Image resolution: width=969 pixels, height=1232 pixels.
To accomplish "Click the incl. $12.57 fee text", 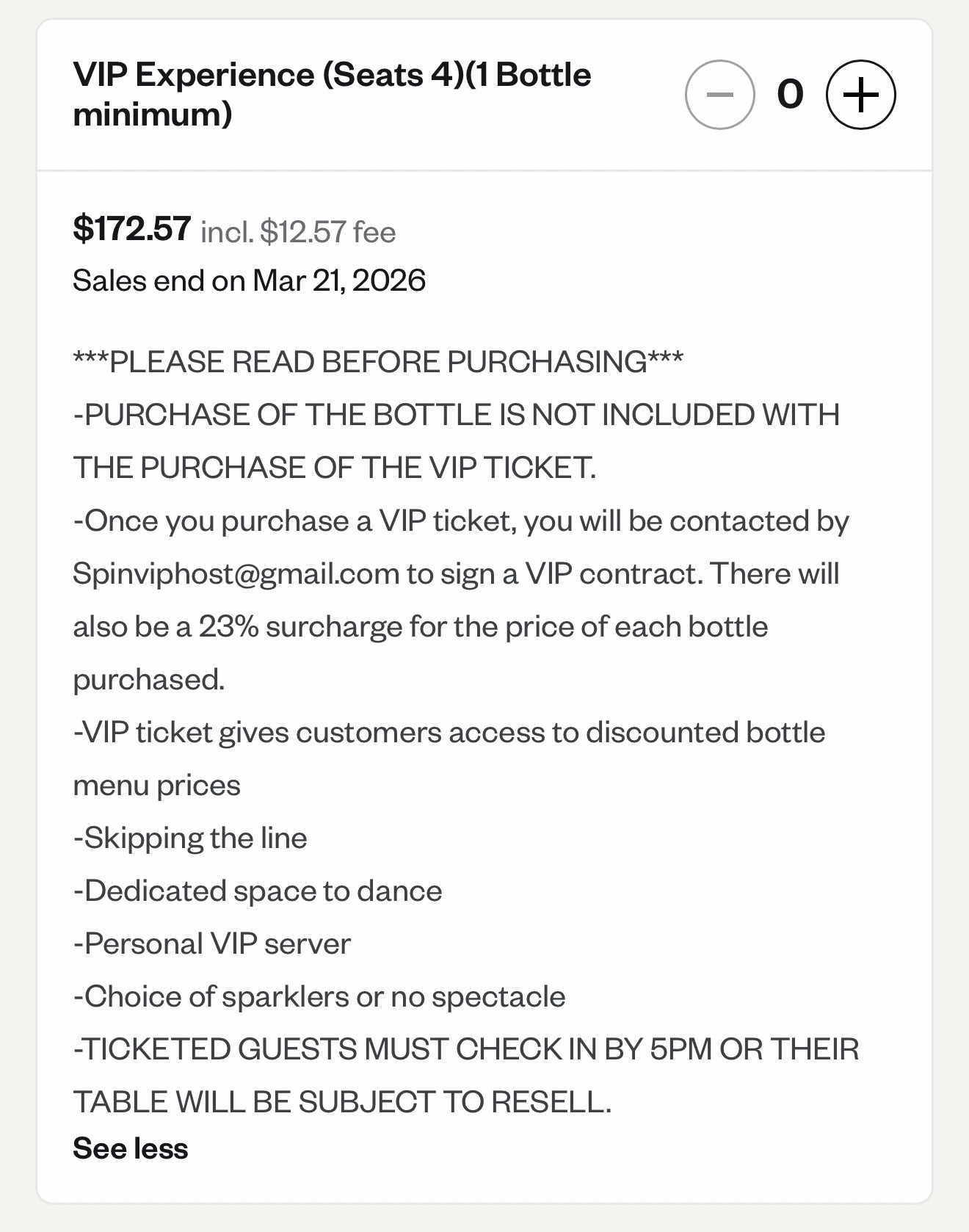I will [x=298, y=232].
